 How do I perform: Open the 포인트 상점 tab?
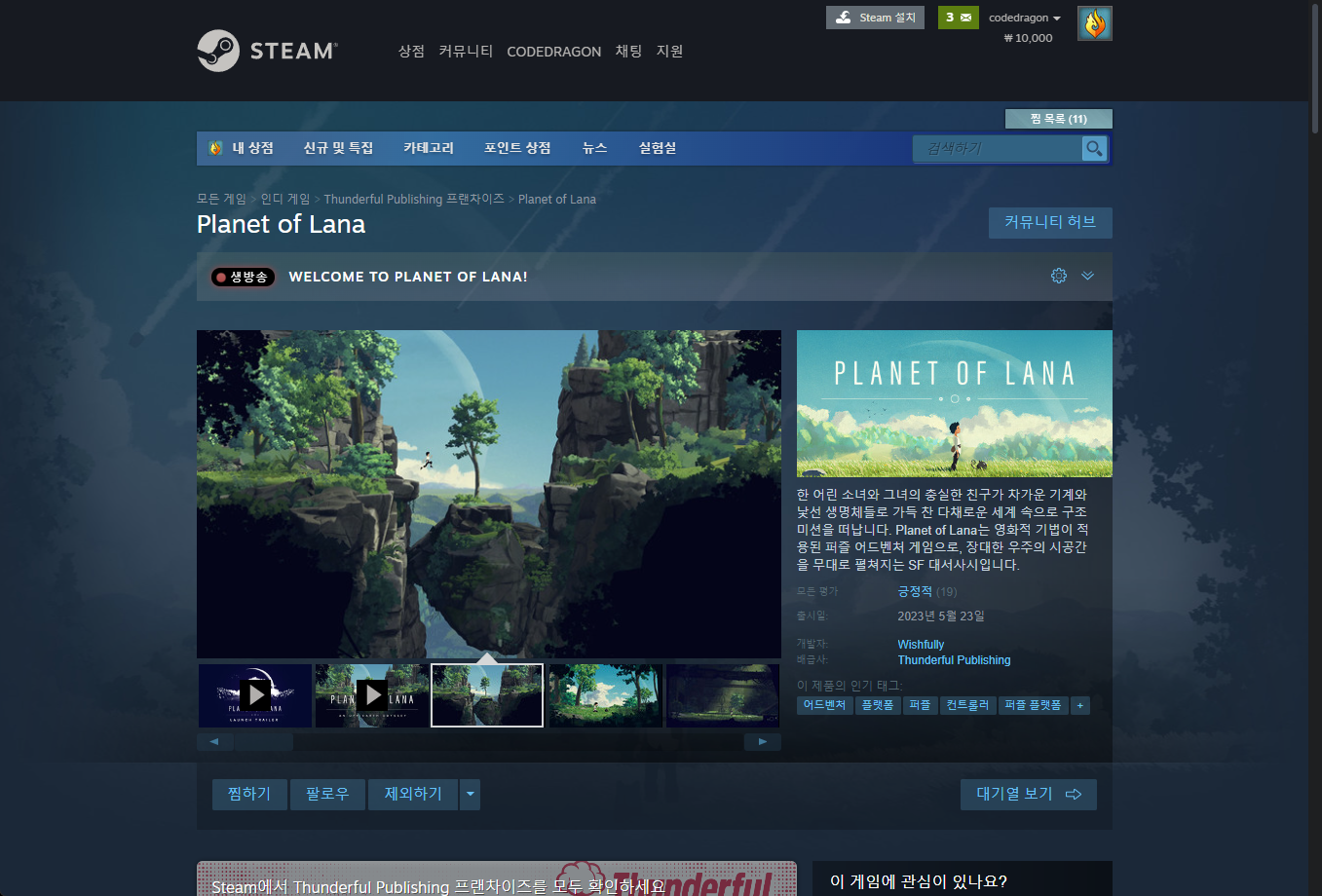click(x=517, y=148)
